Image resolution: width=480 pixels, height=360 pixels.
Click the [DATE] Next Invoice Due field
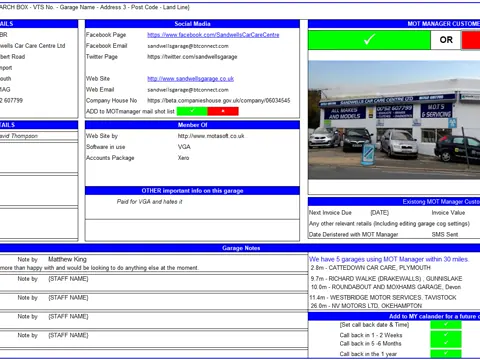coord(380,213)
